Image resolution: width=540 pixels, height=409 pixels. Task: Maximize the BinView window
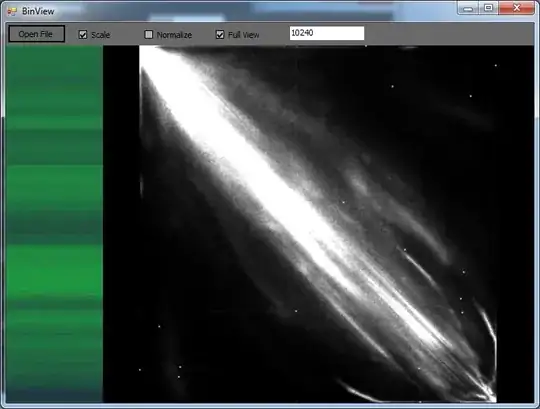(x=488, y=8)
